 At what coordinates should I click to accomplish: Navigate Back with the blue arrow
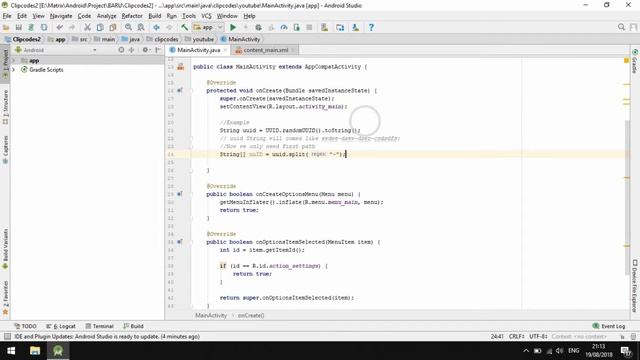pyautogui.click(x=156, y=27)
